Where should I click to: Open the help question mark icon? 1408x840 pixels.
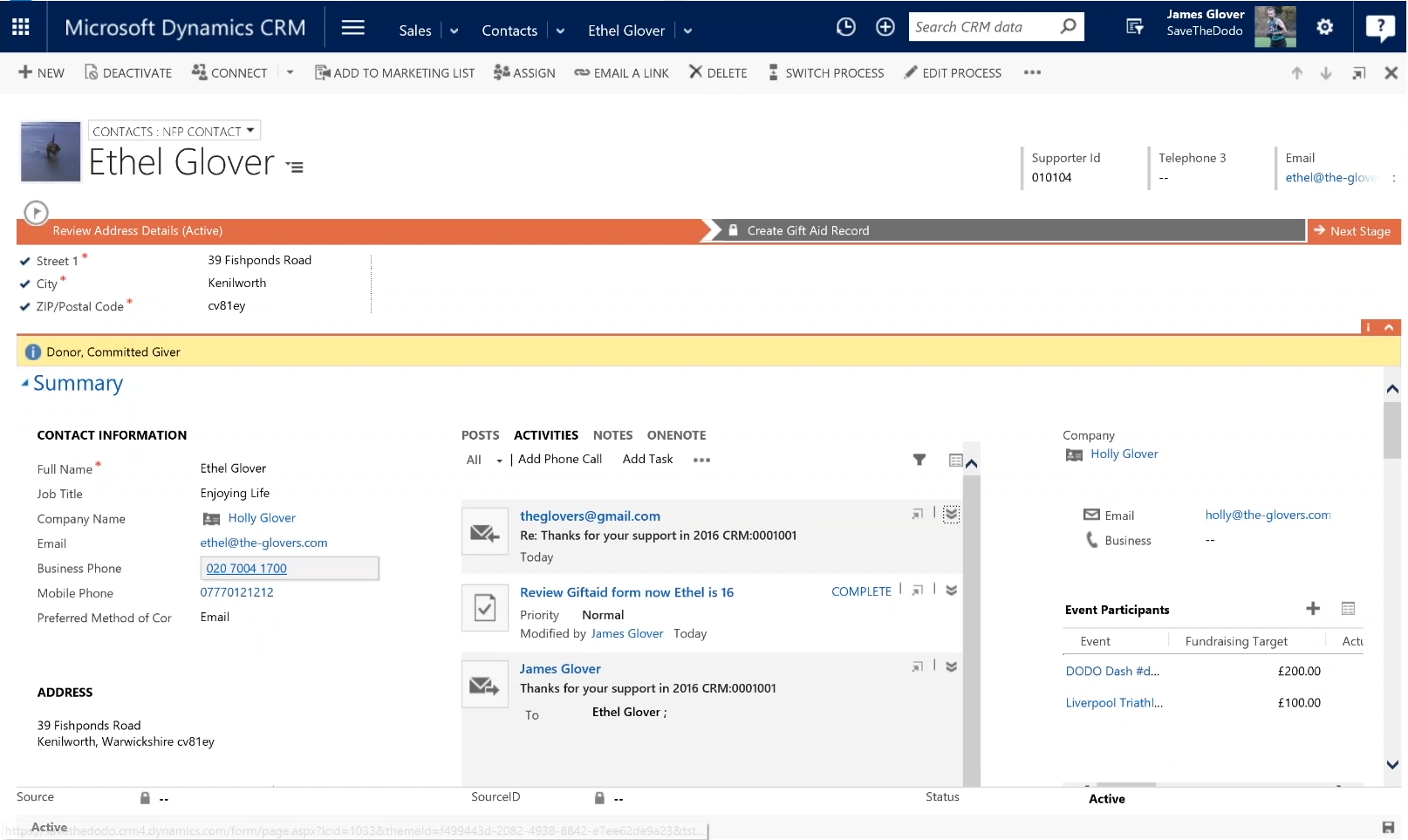coord(1380,28)
